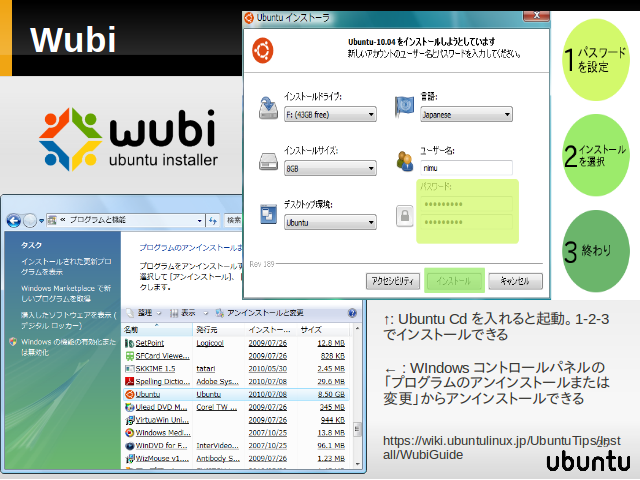640x480 pixels.
Task: Open the Install drive dropdown showing F: (43GB free)
Action: 330,115
